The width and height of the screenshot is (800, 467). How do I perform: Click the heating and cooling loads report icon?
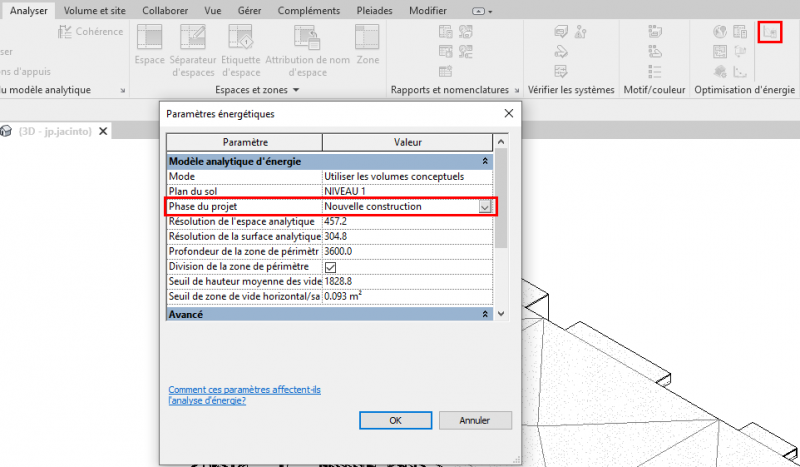[x=445, y=32]
